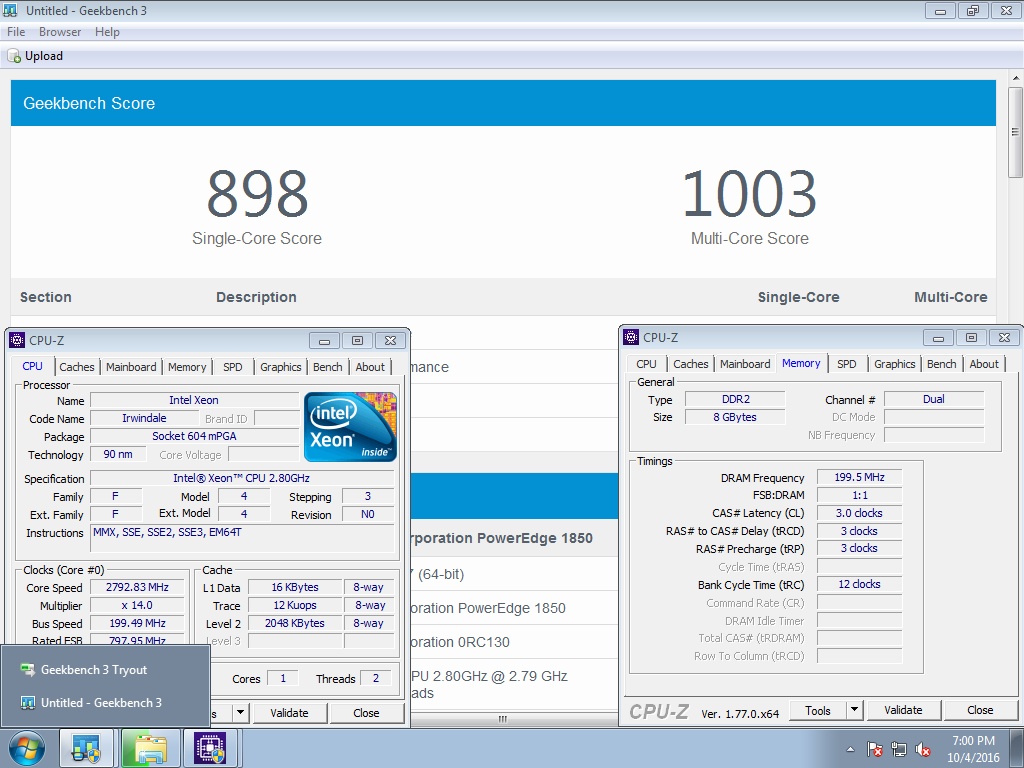The image size is (1024, 768).
Task: Click the Upload toolbar button
Action: [x=35, y=56]
